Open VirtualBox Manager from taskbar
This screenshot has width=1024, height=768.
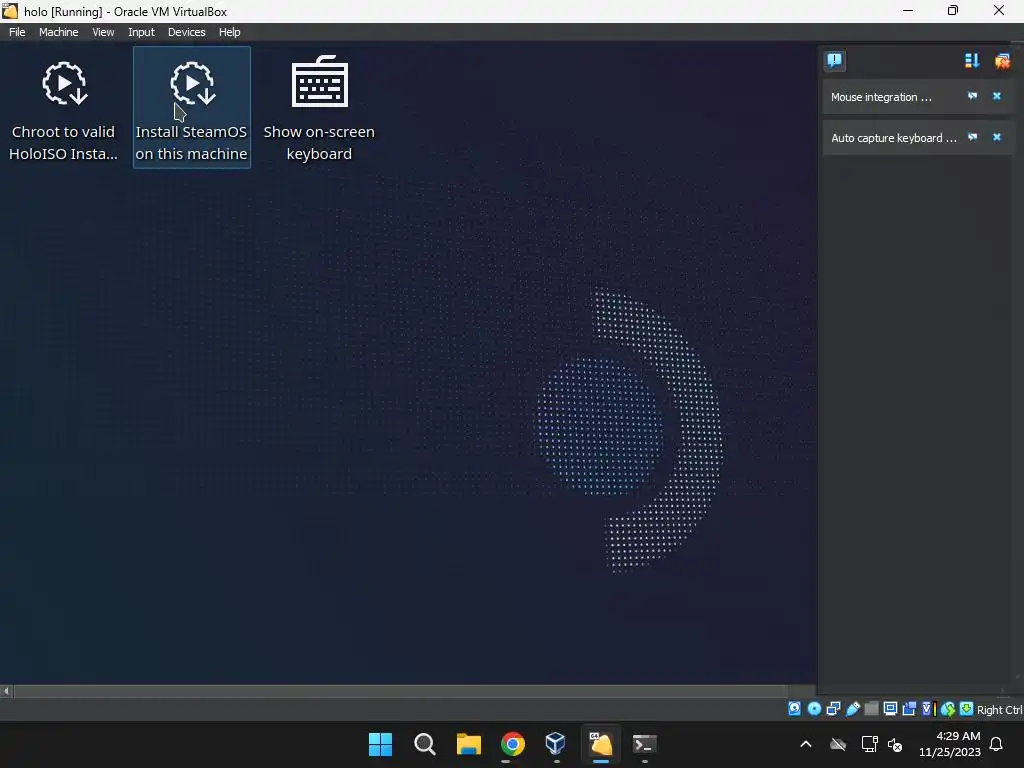(556, 744)
